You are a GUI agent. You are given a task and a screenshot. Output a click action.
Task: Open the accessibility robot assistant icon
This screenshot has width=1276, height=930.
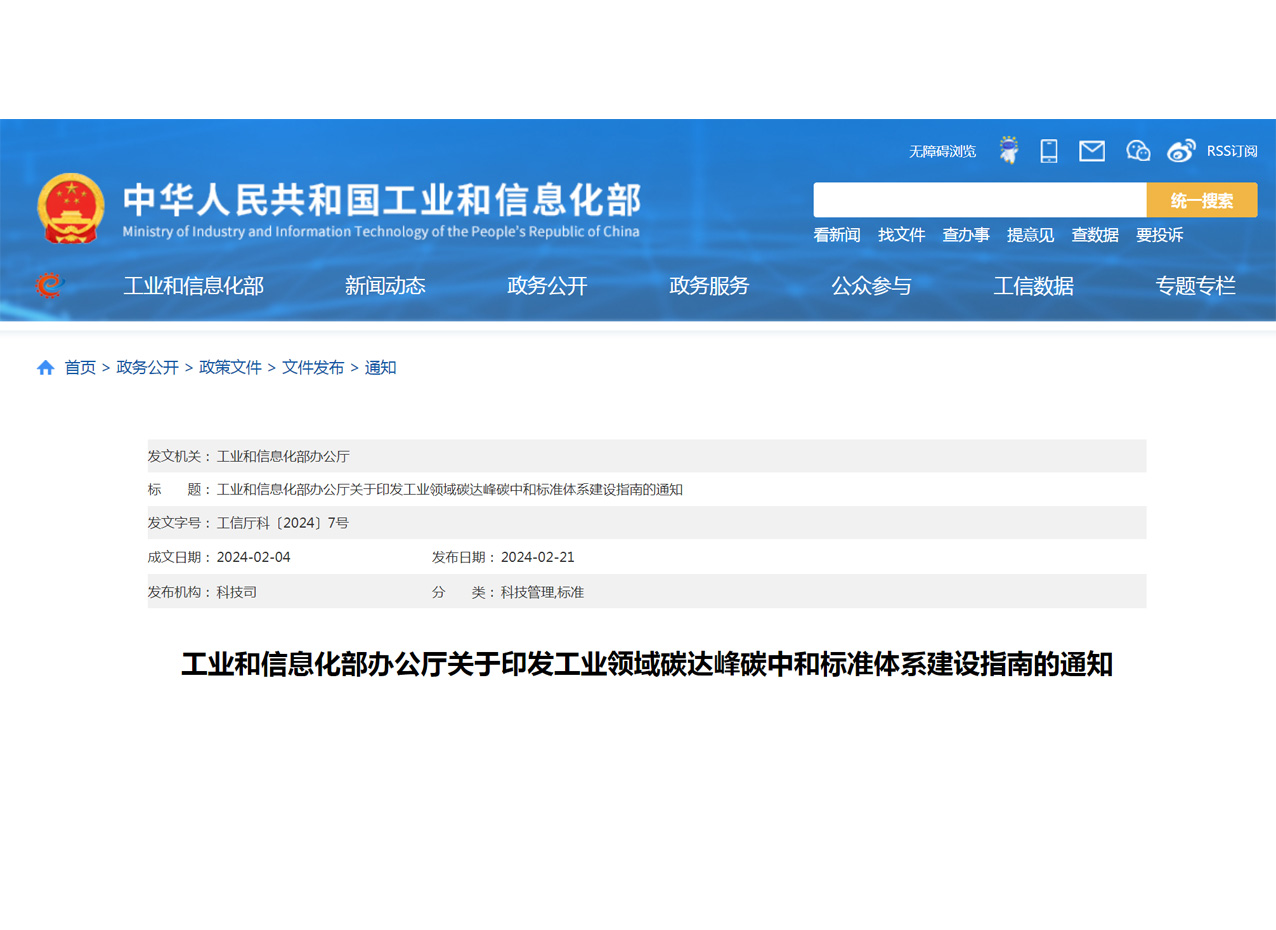coord(1009,151)
